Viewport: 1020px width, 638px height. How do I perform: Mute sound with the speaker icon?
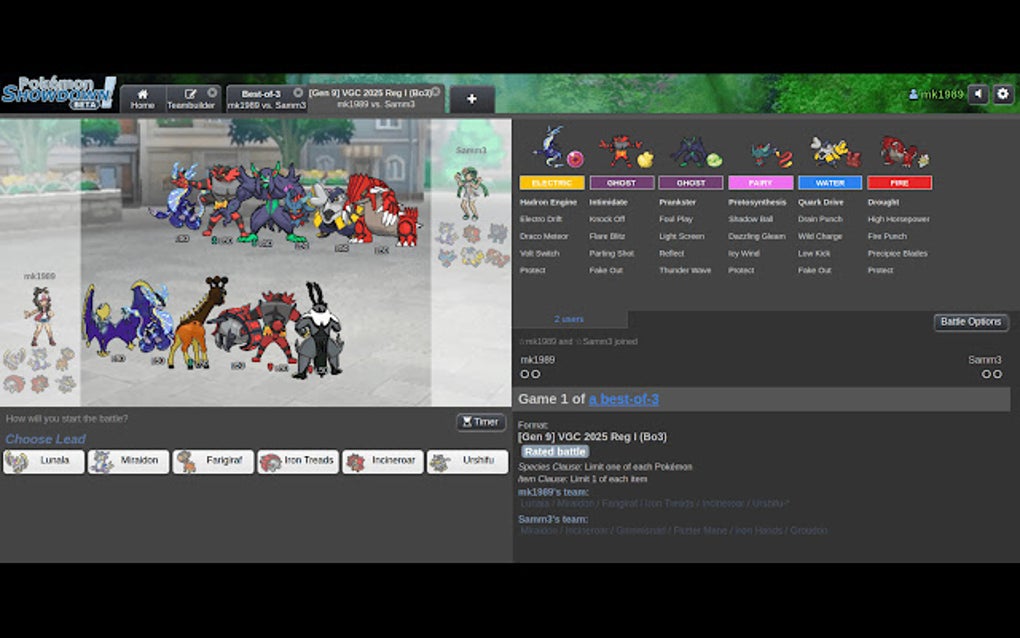click(978, 94)
